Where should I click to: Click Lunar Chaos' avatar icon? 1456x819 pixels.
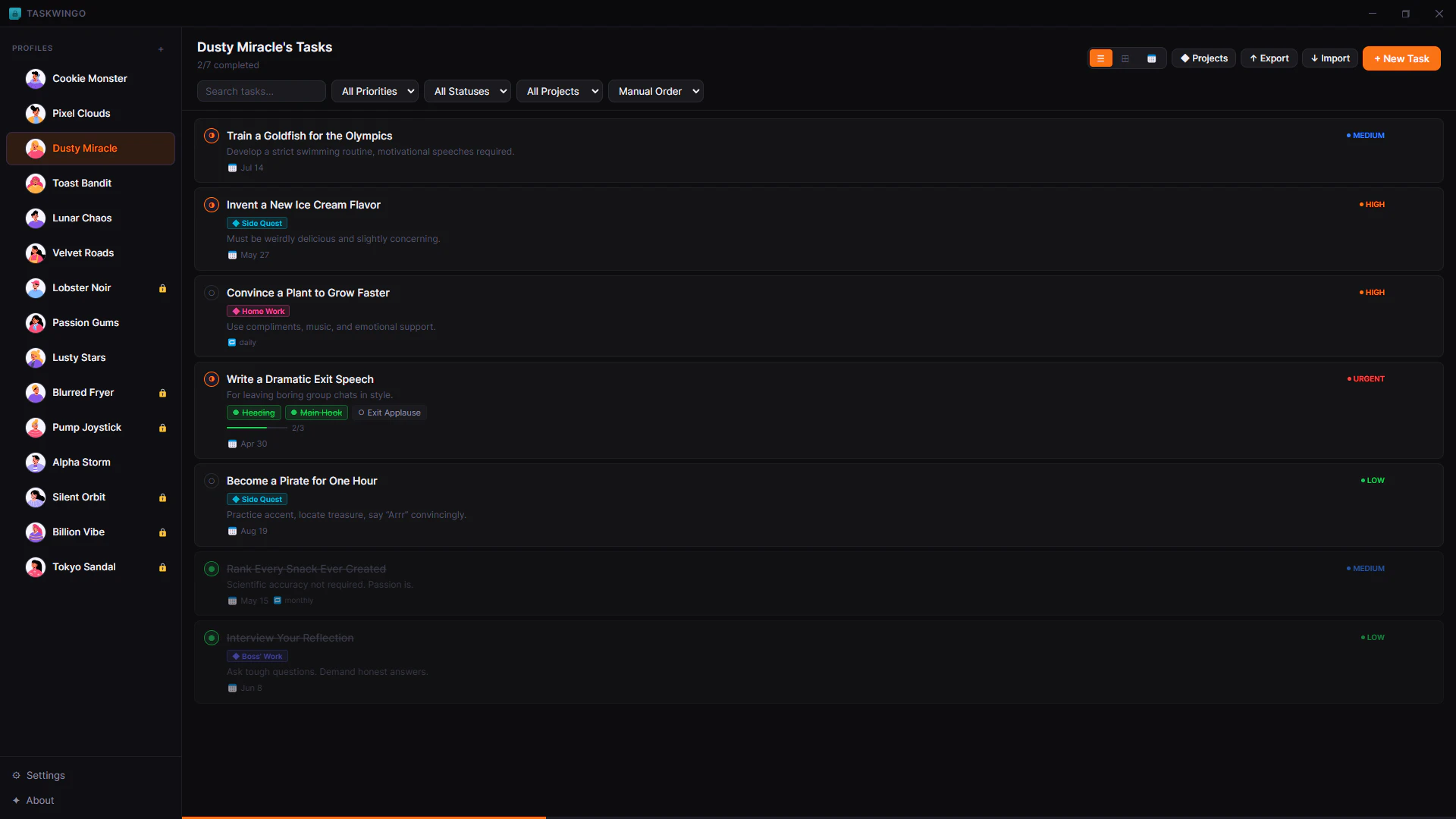pyautogui.click(x=36, y=218)
